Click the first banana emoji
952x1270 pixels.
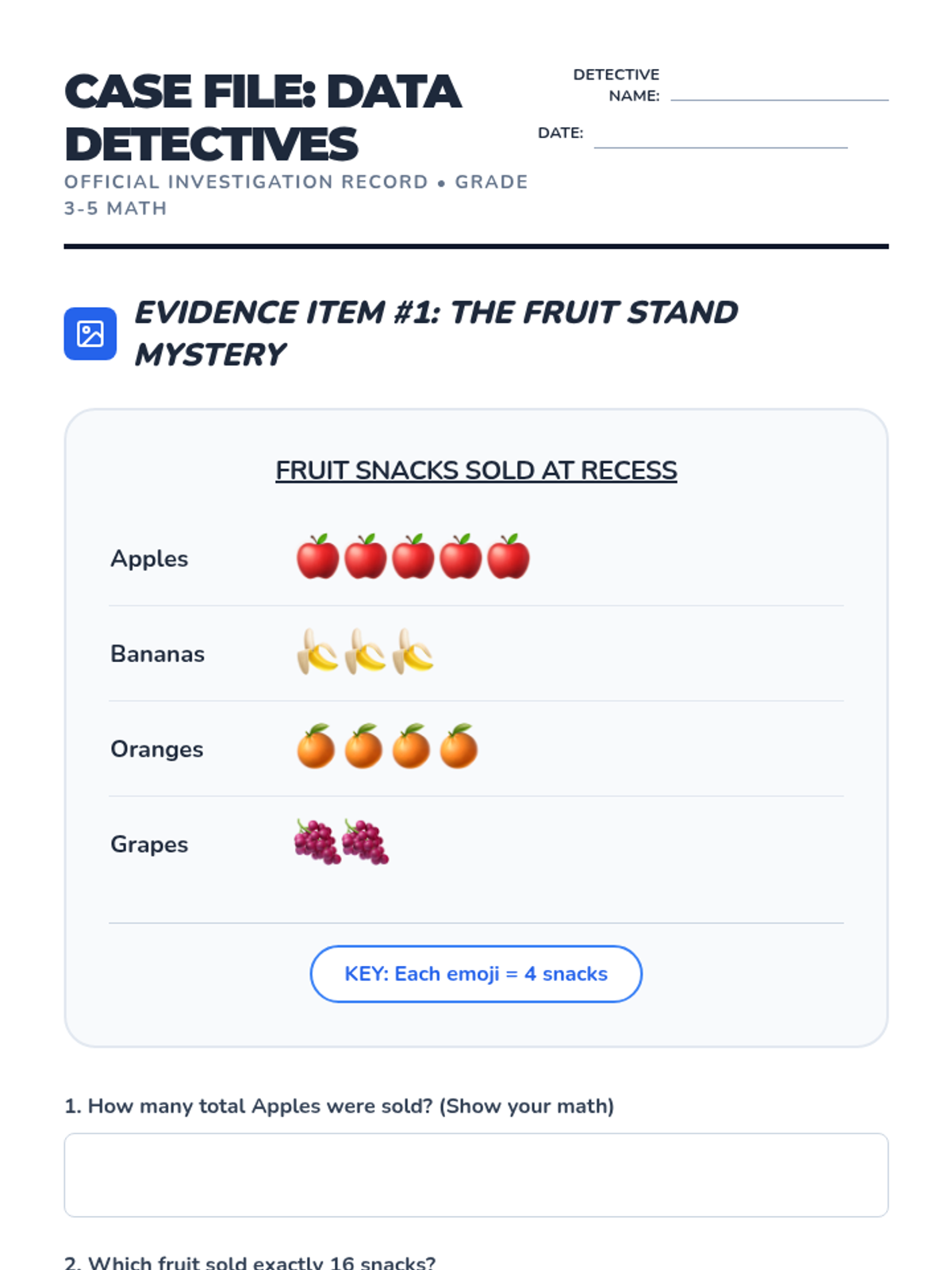tap(317, 652)
